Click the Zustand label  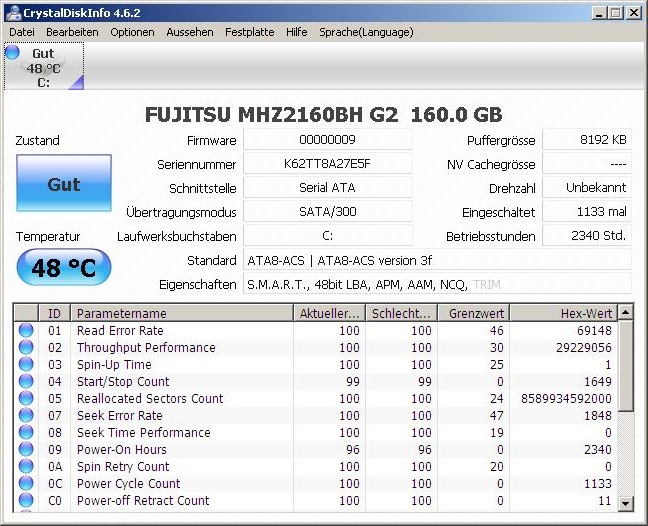38,140
